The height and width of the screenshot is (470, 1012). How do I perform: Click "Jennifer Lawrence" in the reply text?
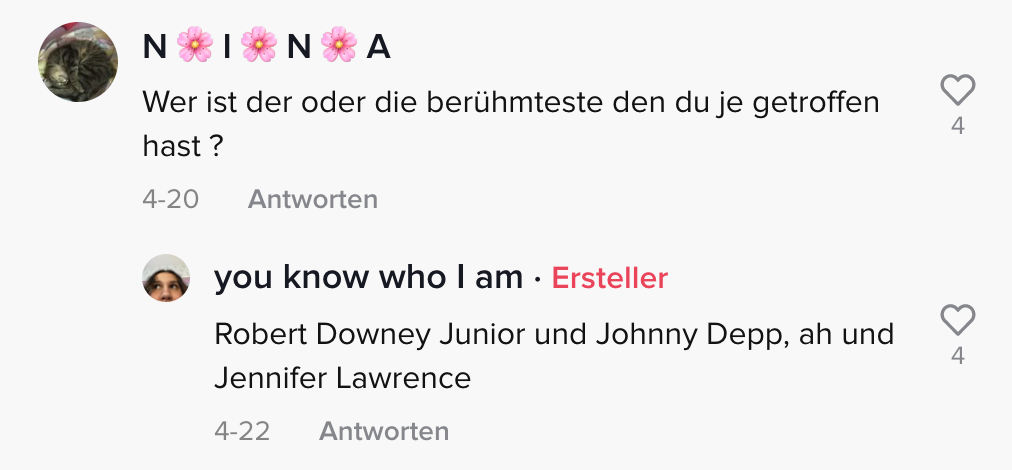pyautogui.click(x=342, y=379)
